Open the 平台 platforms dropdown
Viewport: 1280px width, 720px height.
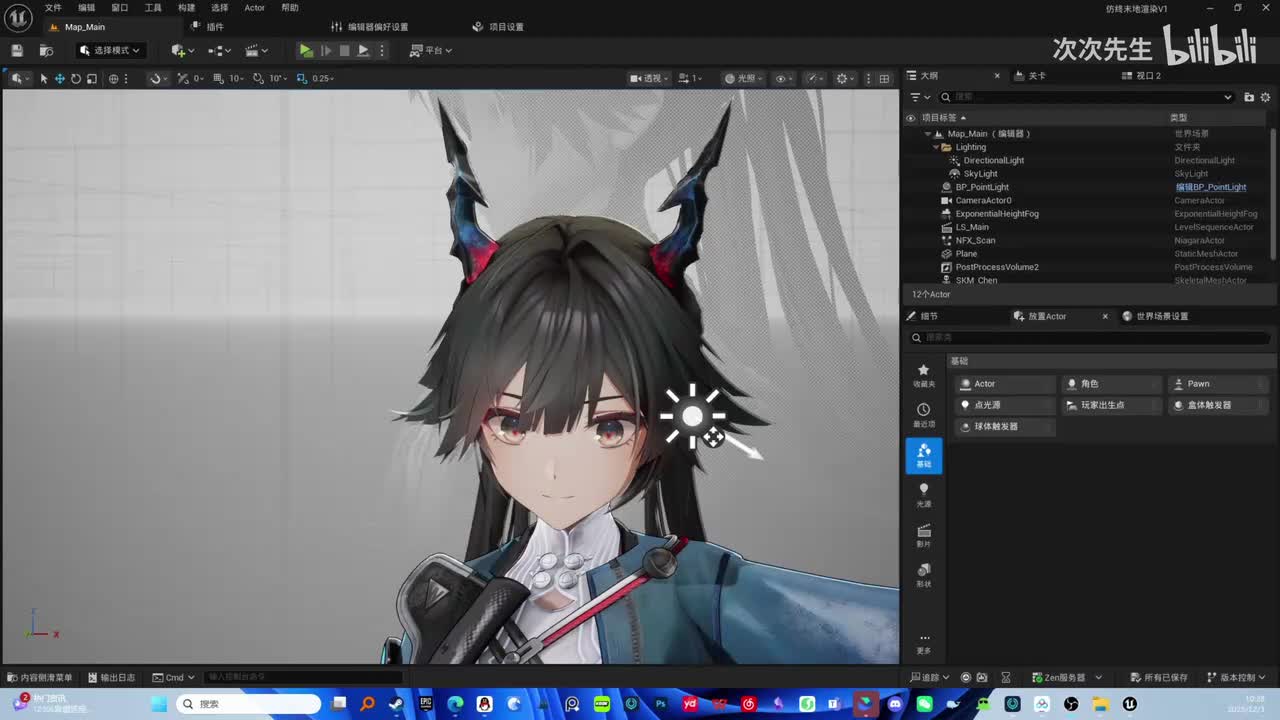tap(431, 50)
